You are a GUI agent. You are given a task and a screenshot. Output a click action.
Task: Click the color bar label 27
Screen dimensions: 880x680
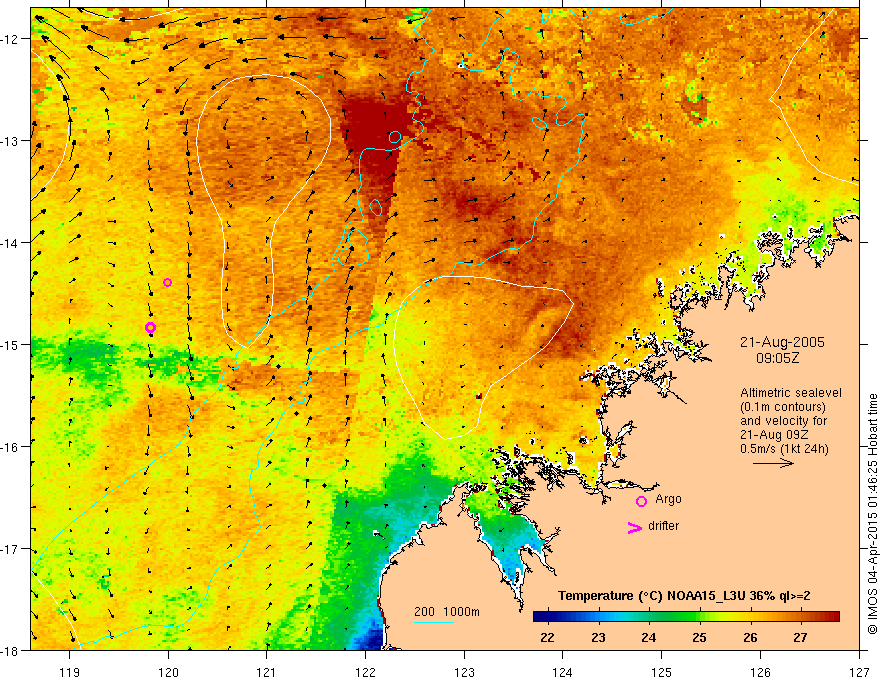pyautogui.click(x=800, y=637)
